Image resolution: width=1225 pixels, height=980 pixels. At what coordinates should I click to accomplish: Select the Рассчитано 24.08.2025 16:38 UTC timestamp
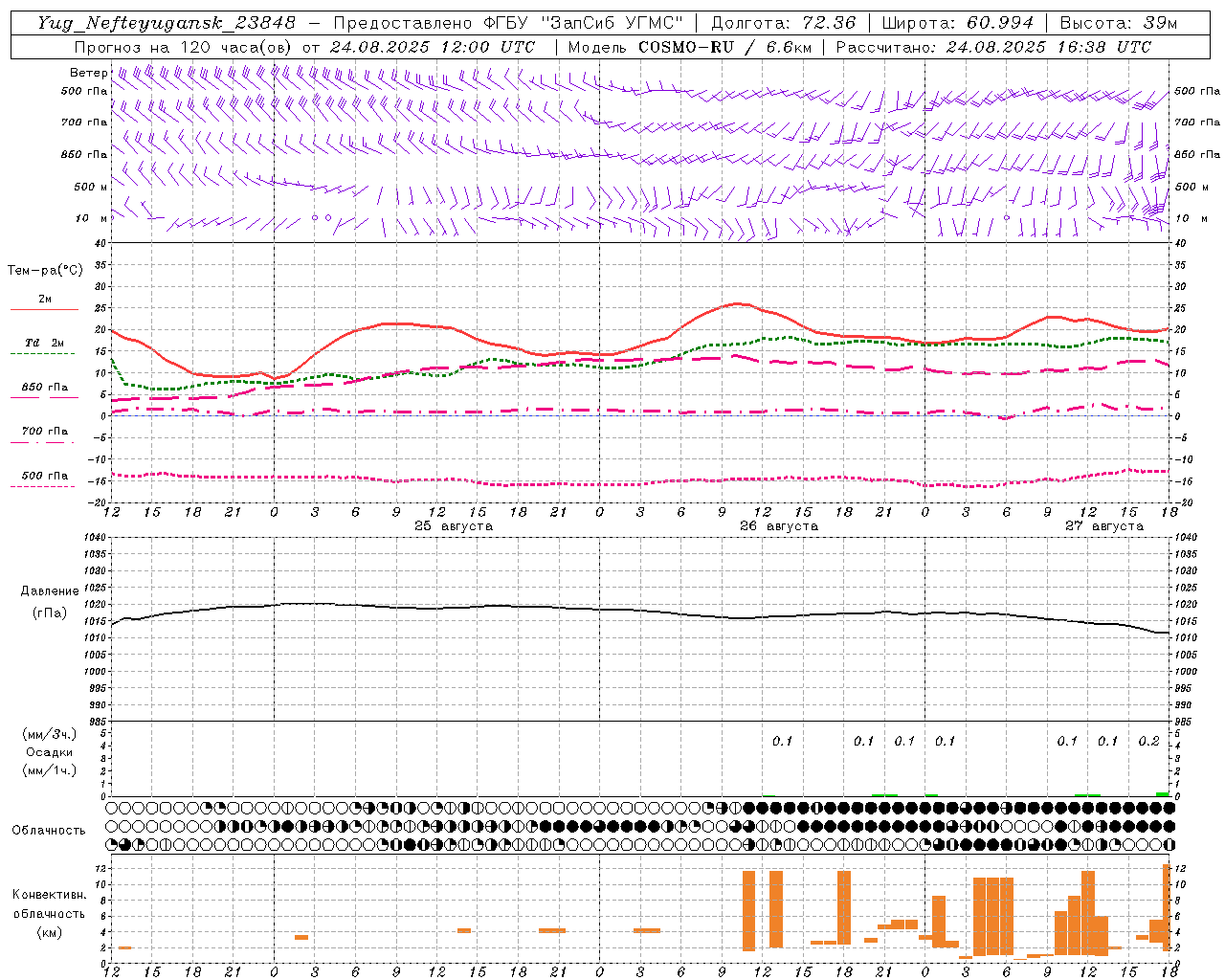point(993,47)
